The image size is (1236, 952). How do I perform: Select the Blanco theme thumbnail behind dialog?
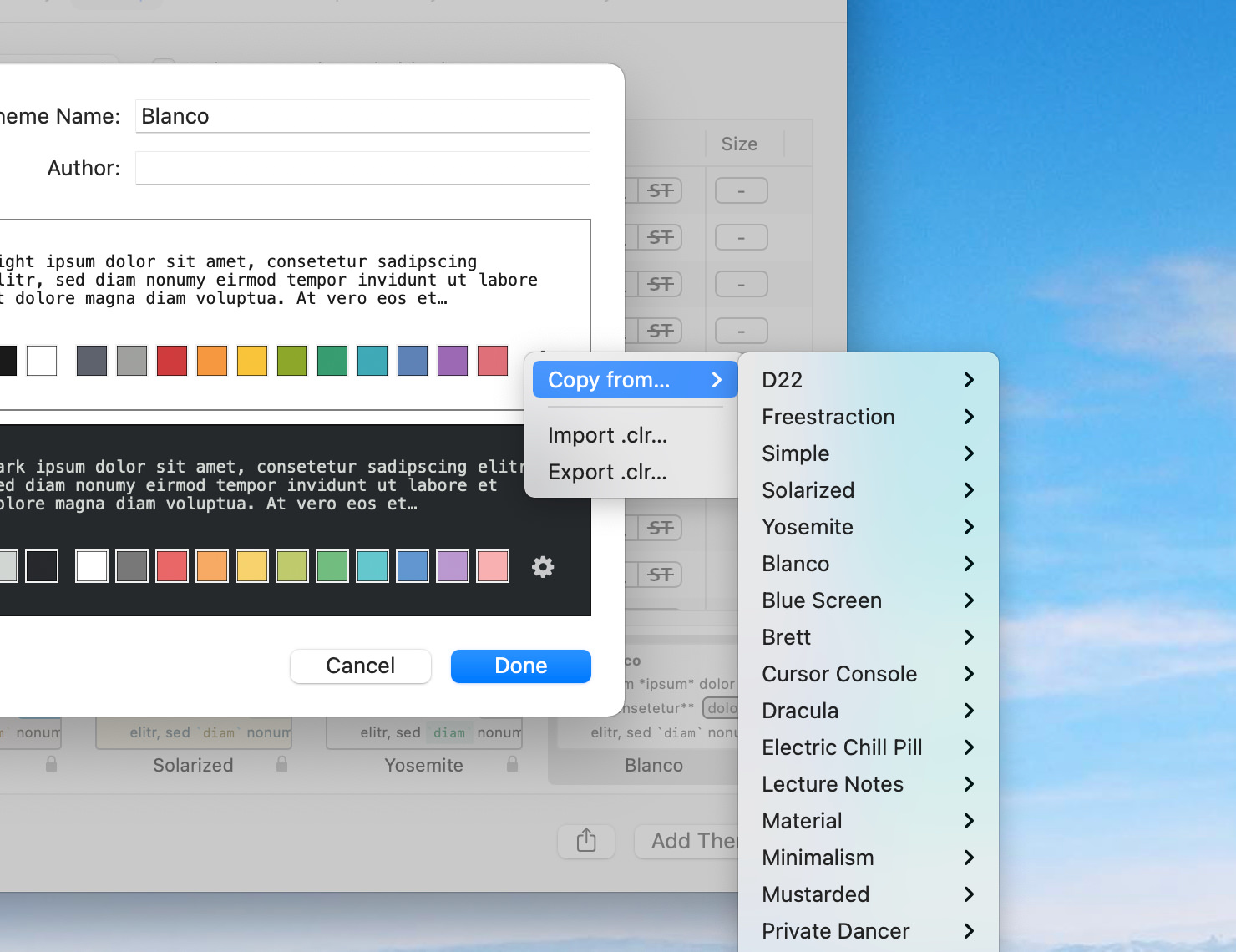coord(654,733)
